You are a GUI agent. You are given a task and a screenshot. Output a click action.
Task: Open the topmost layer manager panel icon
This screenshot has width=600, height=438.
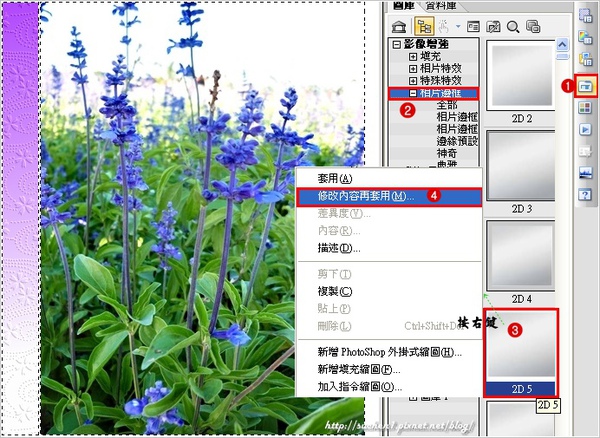(x=585, y=15)
